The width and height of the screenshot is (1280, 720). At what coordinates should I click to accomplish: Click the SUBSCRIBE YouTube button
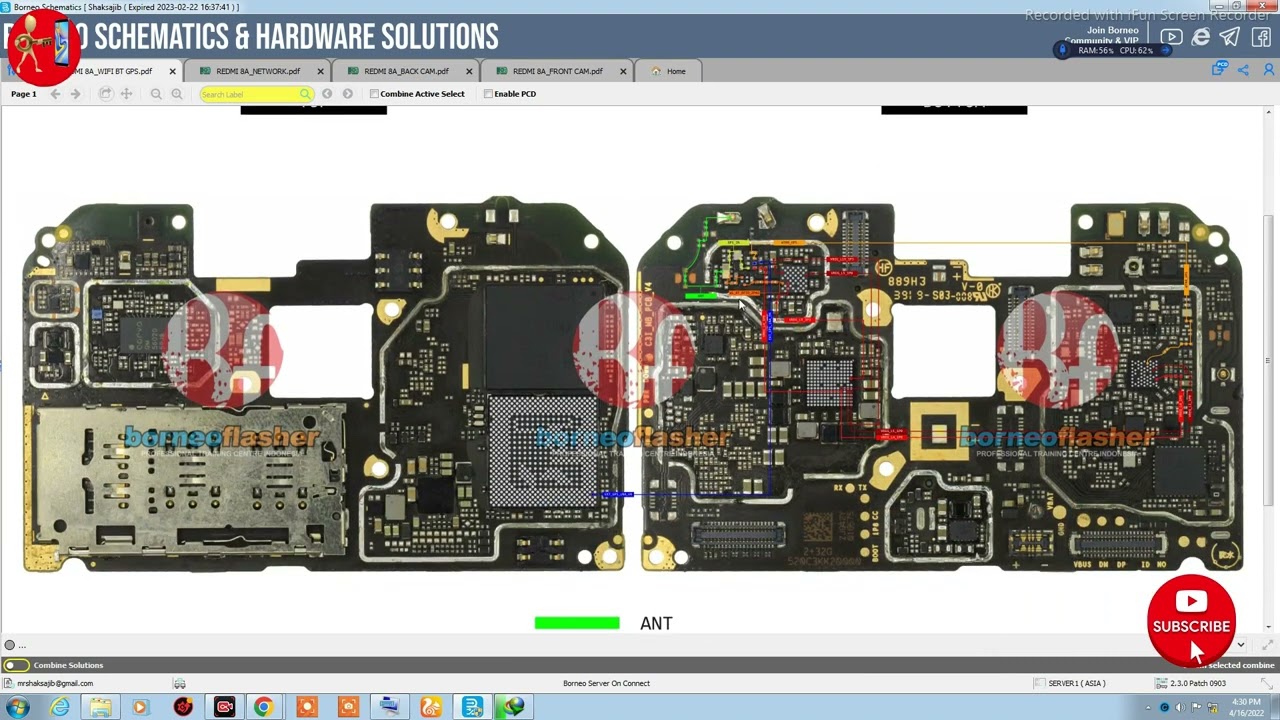click(1191, 621)
